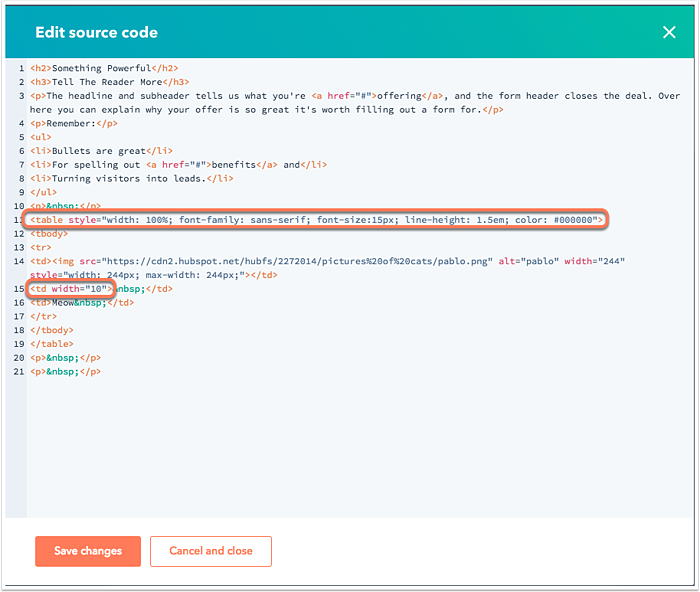The height and width of the screenshot is (592, 700).
Task: Click the 'Meow' table cell line
Action: (82, 303)
